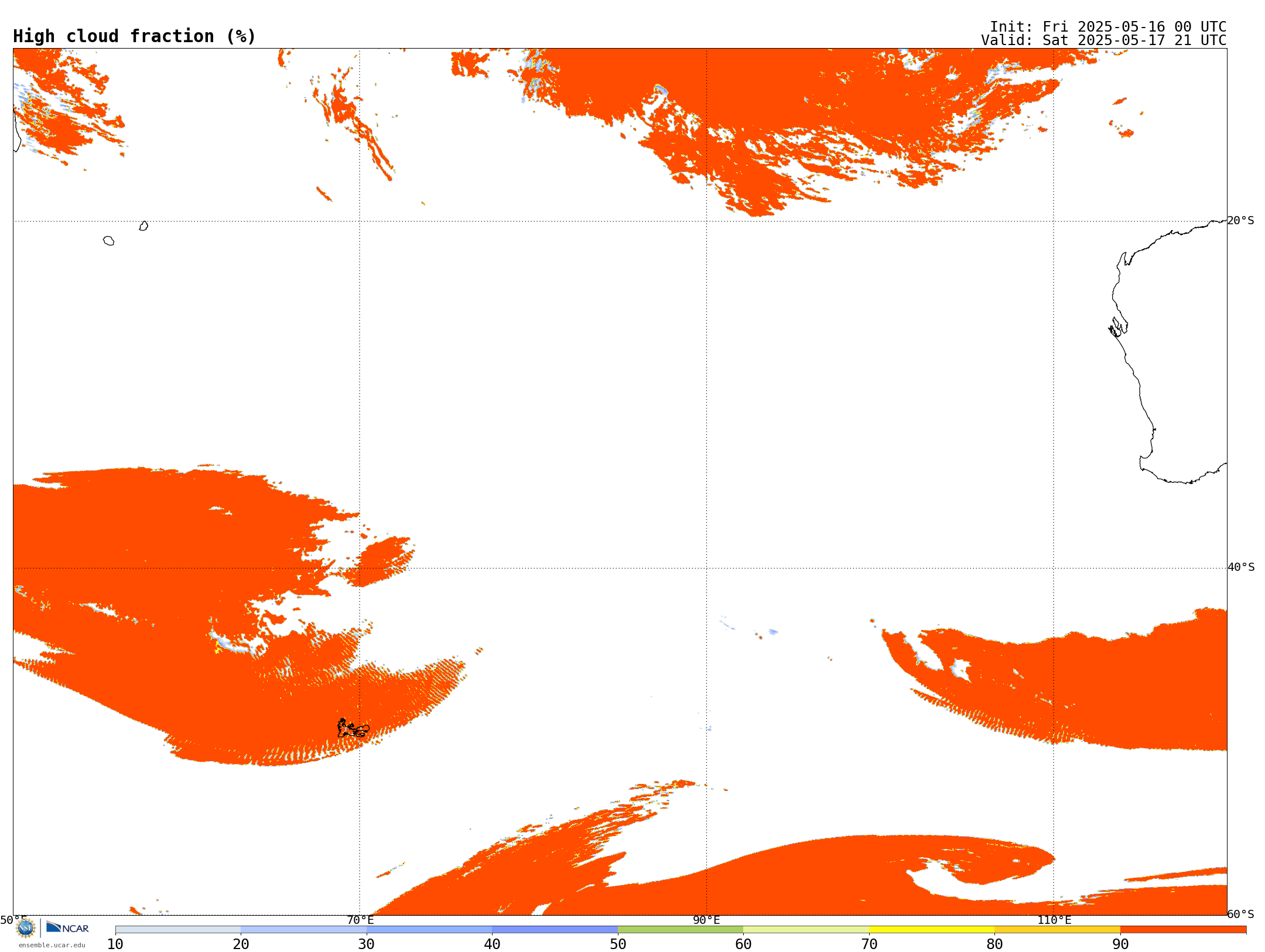Click the blue 30-40 colorbar segment
The width and height of the screenshot is (1265, 952).
[x=429, y=930]
